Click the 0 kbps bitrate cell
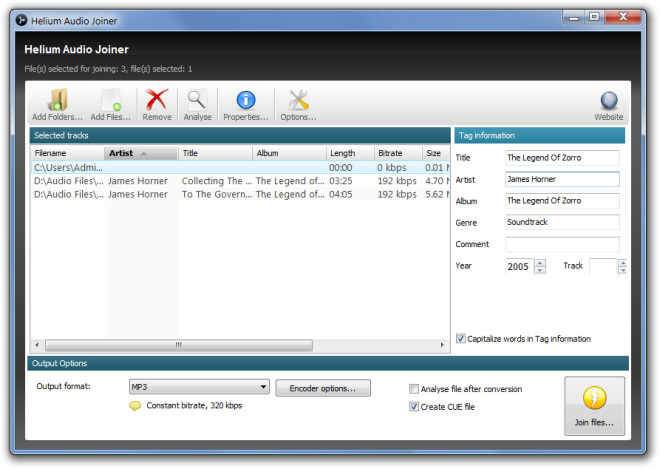660x469 pixels. (x=392, y=168)
